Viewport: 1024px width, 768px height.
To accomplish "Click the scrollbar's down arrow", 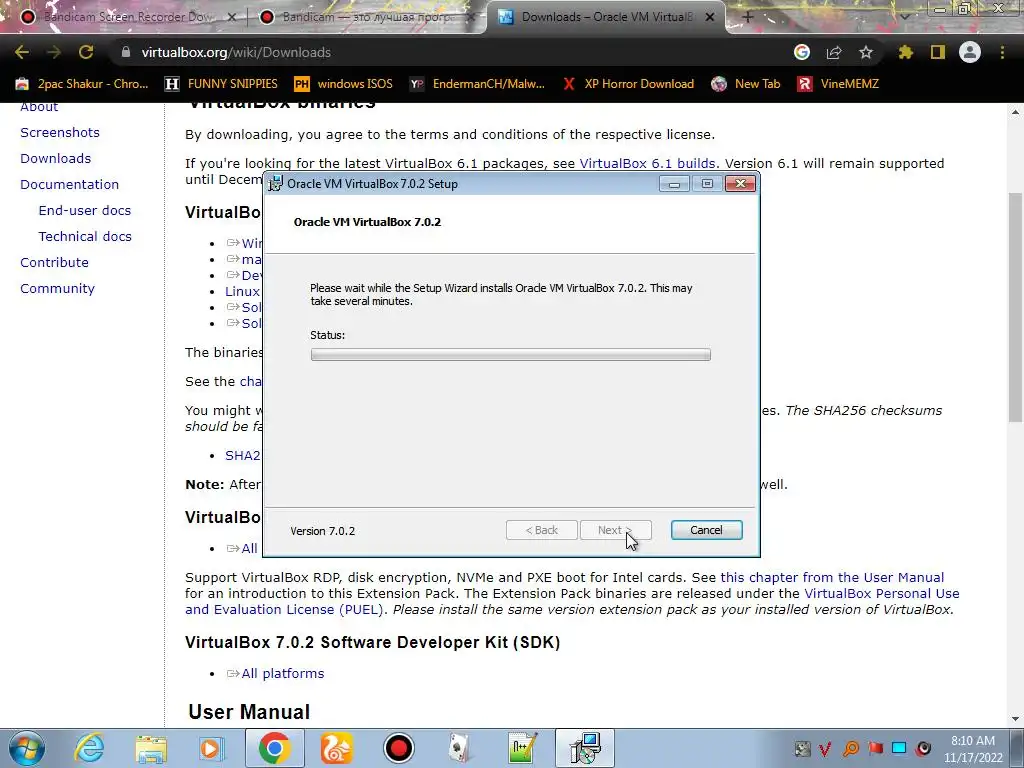I will [1016, 719].
